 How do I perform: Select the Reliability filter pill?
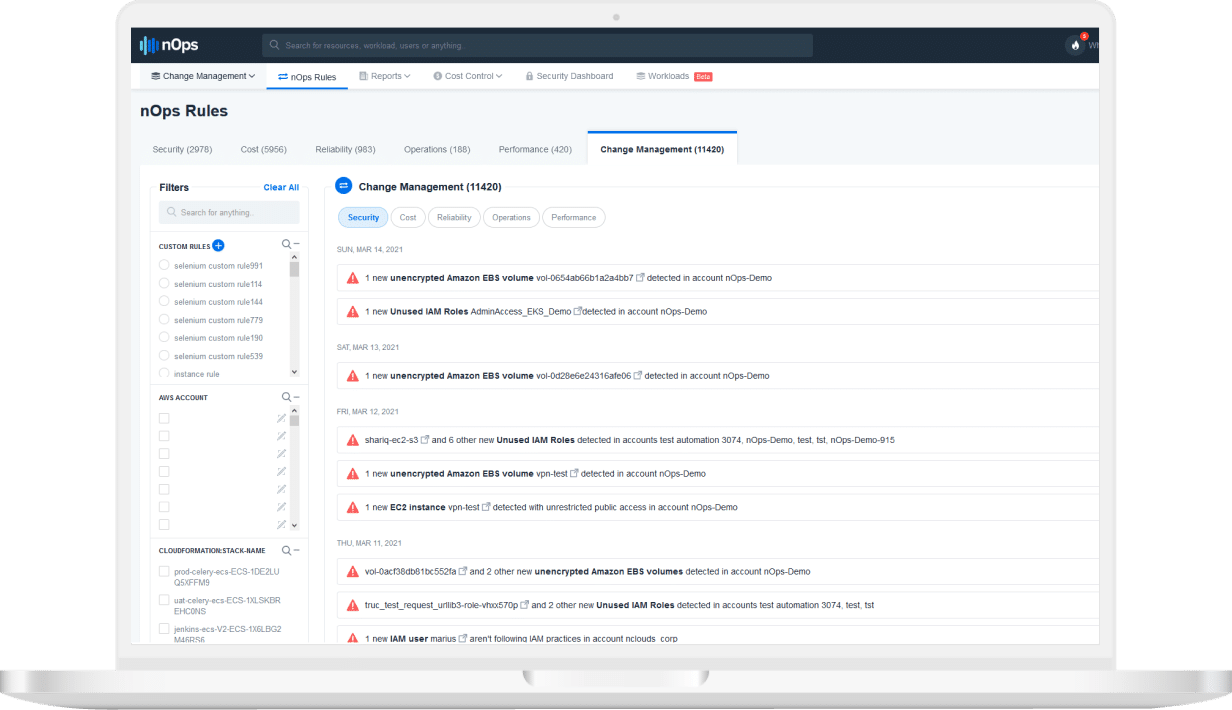454,217
